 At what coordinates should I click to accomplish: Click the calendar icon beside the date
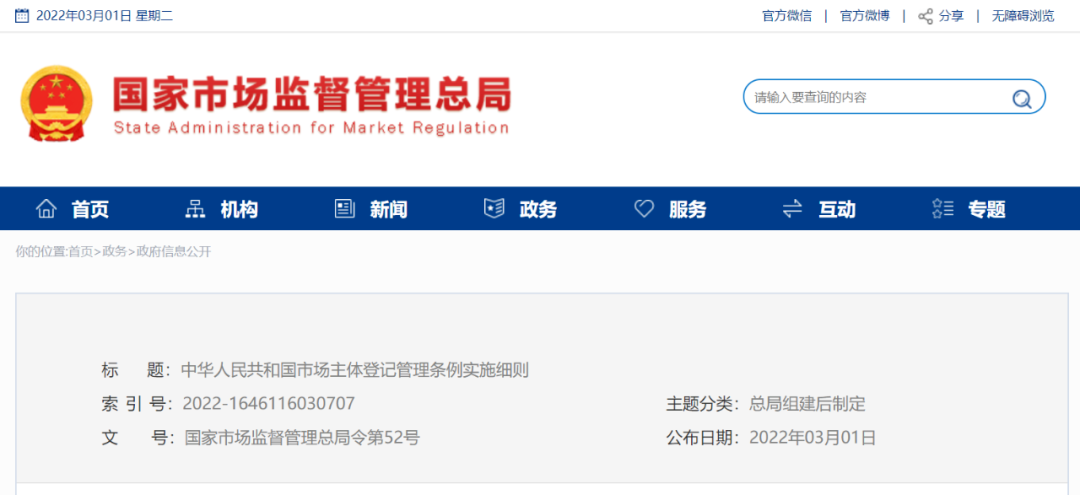[22, 16]
